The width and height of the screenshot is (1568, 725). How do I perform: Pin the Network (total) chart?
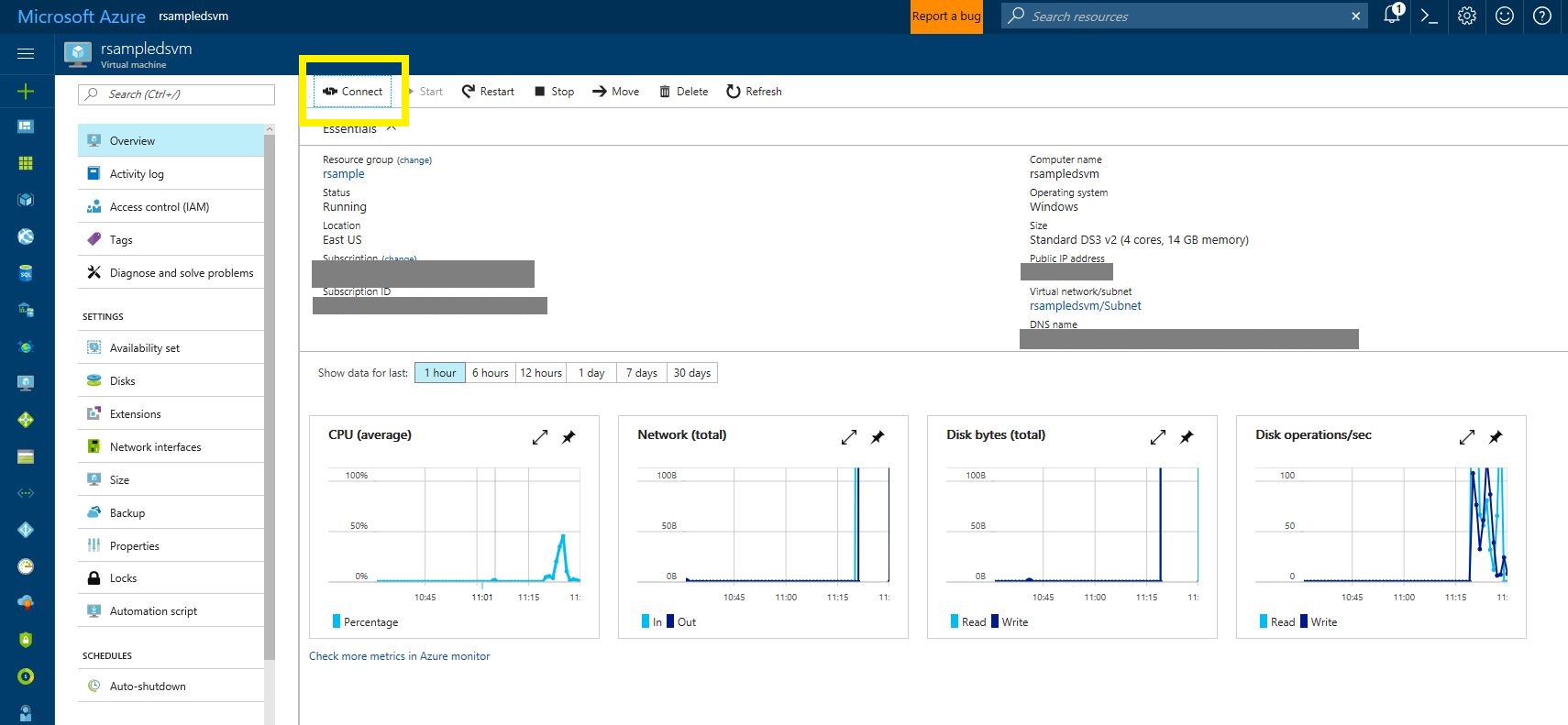pos(878,437)
